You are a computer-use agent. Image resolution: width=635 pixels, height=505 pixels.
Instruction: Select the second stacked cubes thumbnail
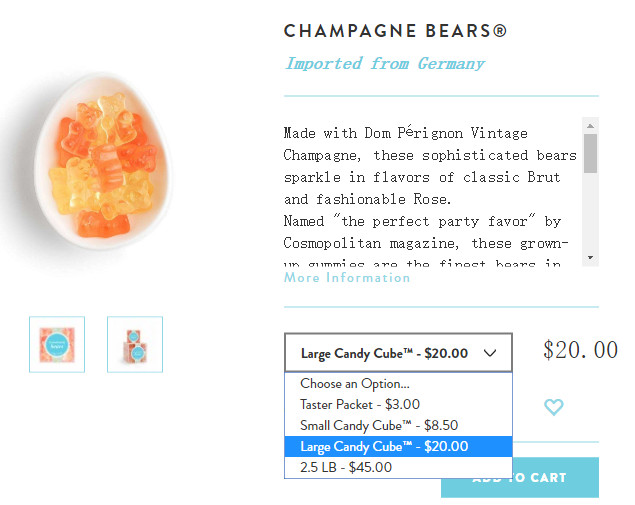(135, 344)
